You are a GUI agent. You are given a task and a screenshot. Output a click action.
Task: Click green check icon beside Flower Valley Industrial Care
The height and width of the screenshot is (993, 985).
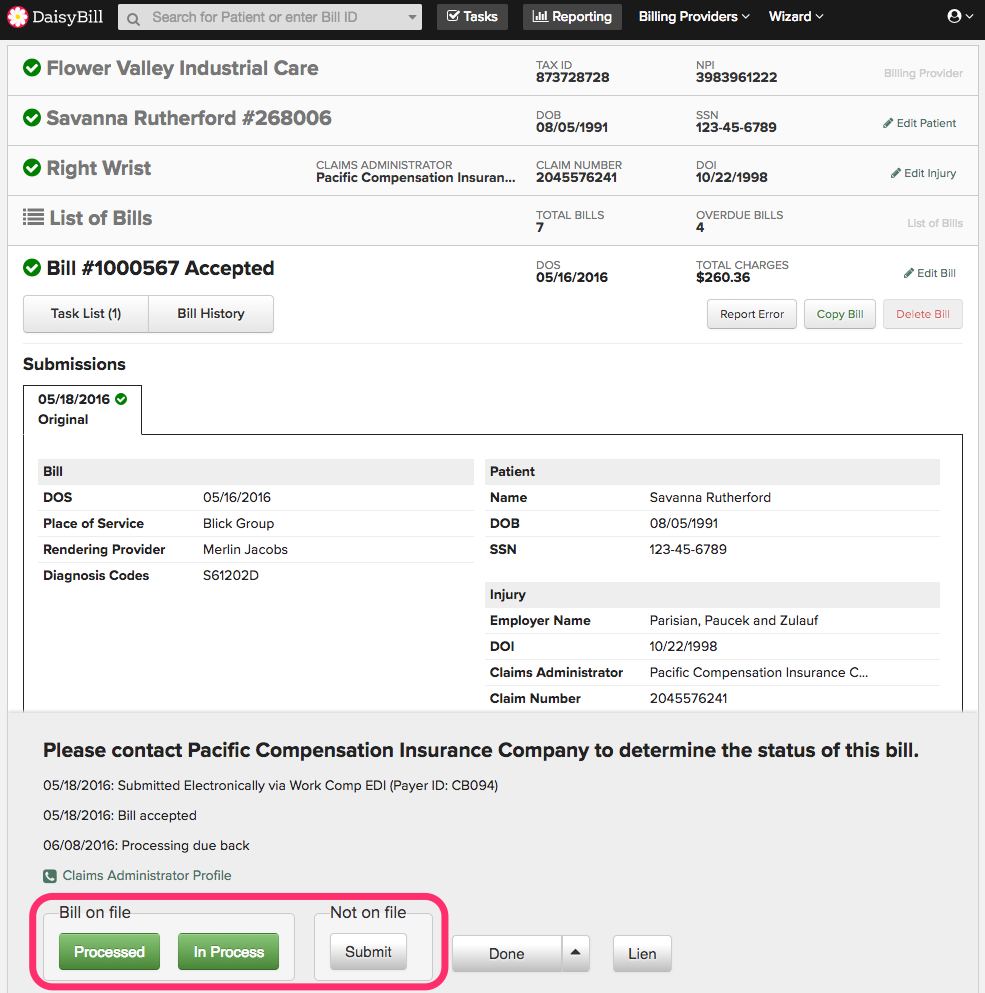pyautogui.click(x=32, y=68)
